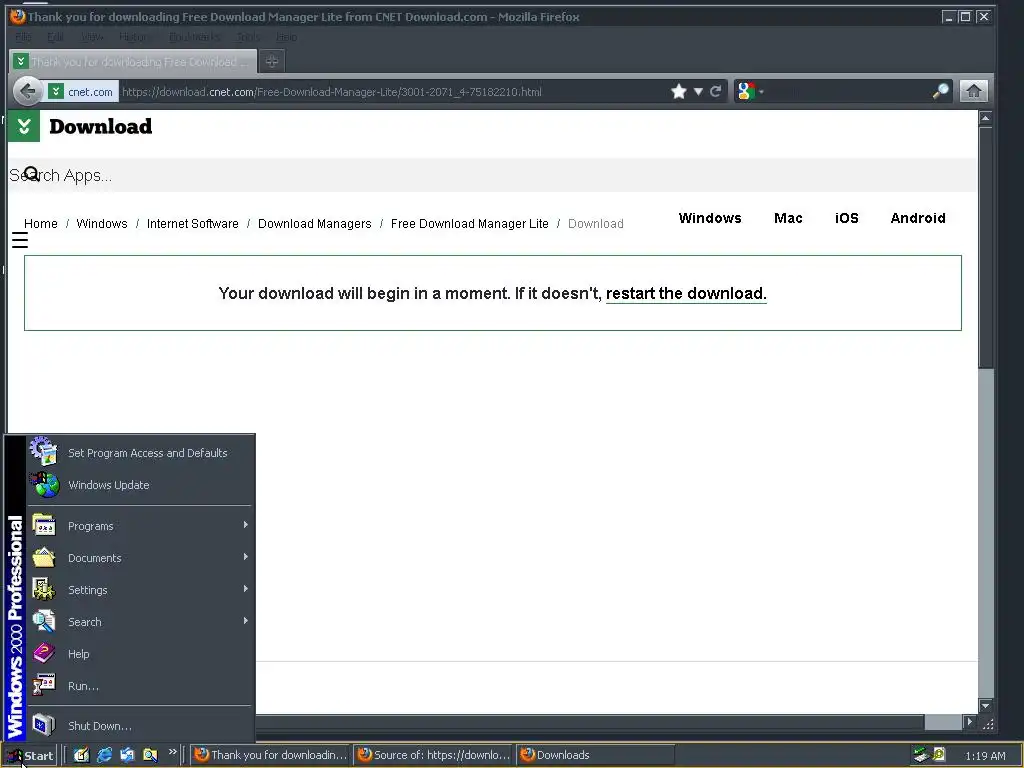Open Help from the Start menu
Image resolution: width=1024 pixels, height=768 pixels.
(x=140, y=654)
